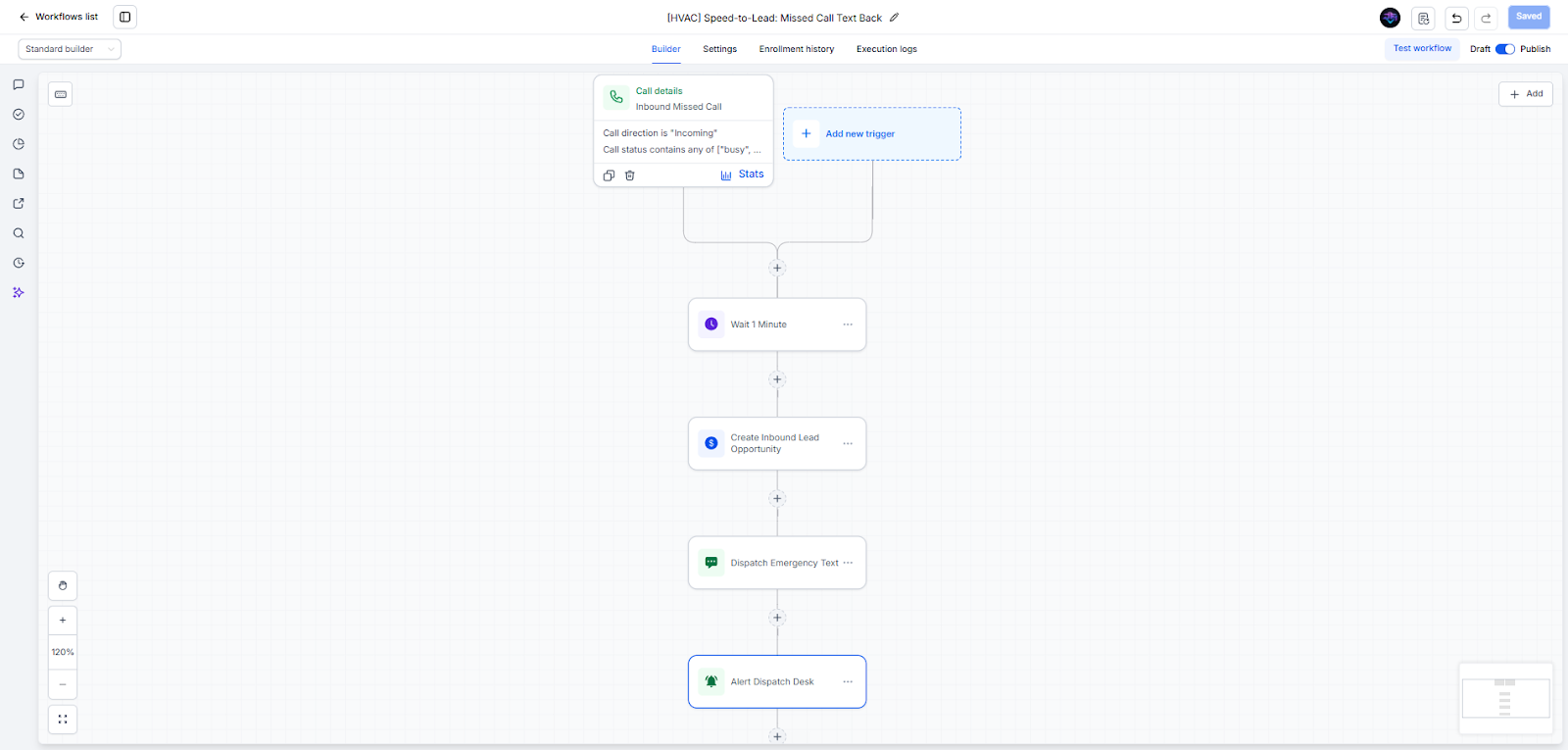Click the Test workflow button

pyautogui.click(x=1422, y=49)
